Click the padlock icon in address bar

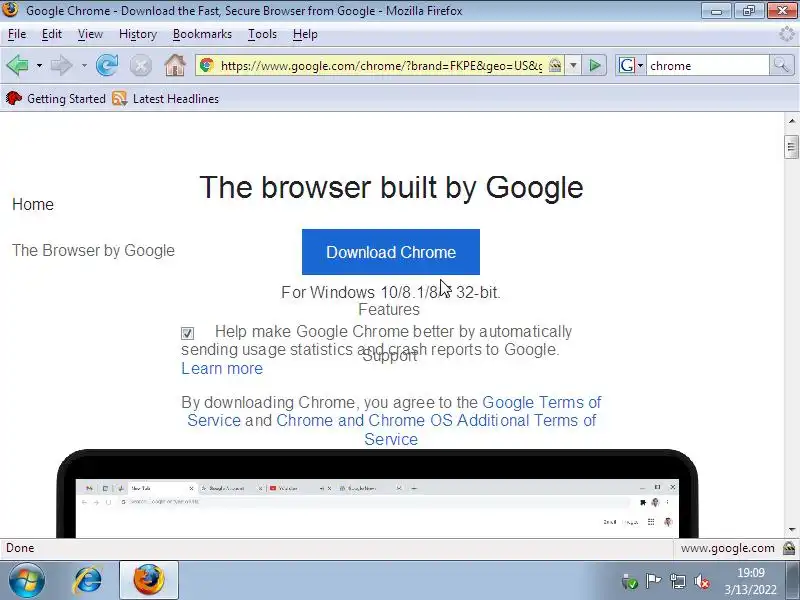555,65
